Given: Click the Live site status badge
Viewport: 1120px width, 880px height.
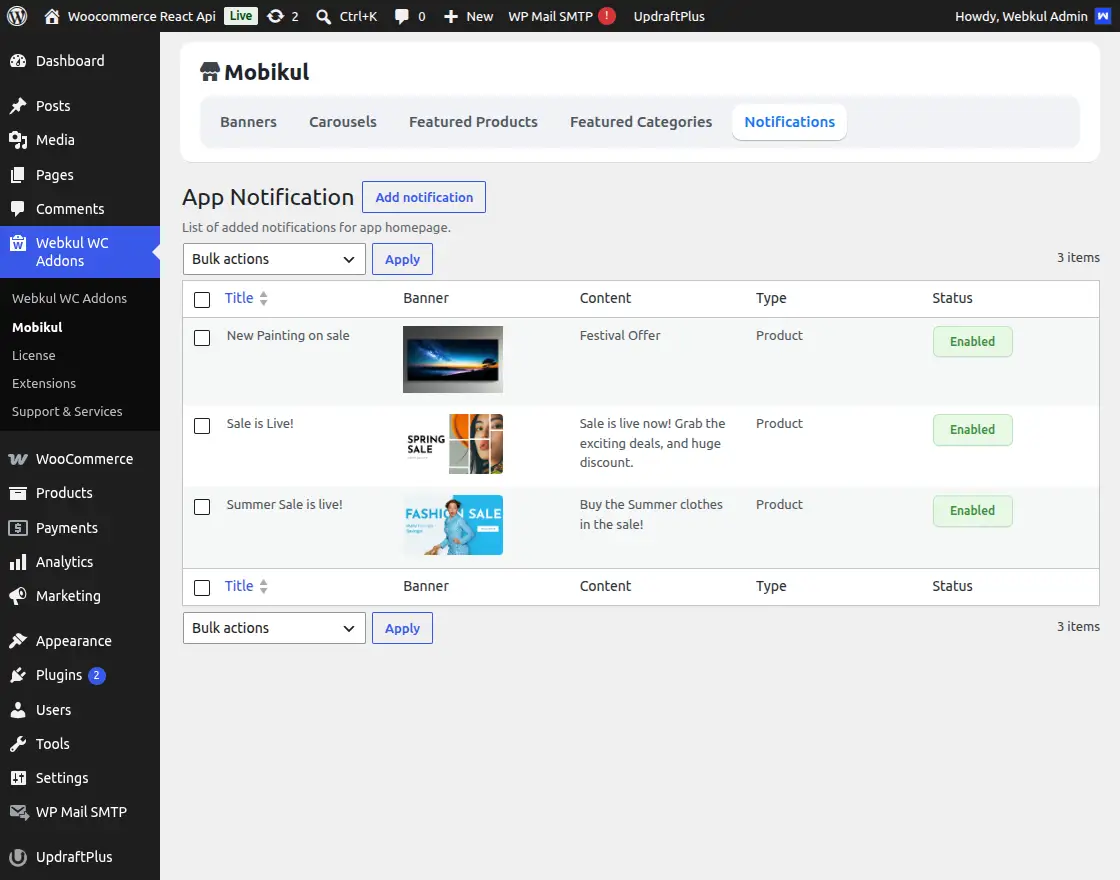Looking at the screenshot, I should coord(241,16).
